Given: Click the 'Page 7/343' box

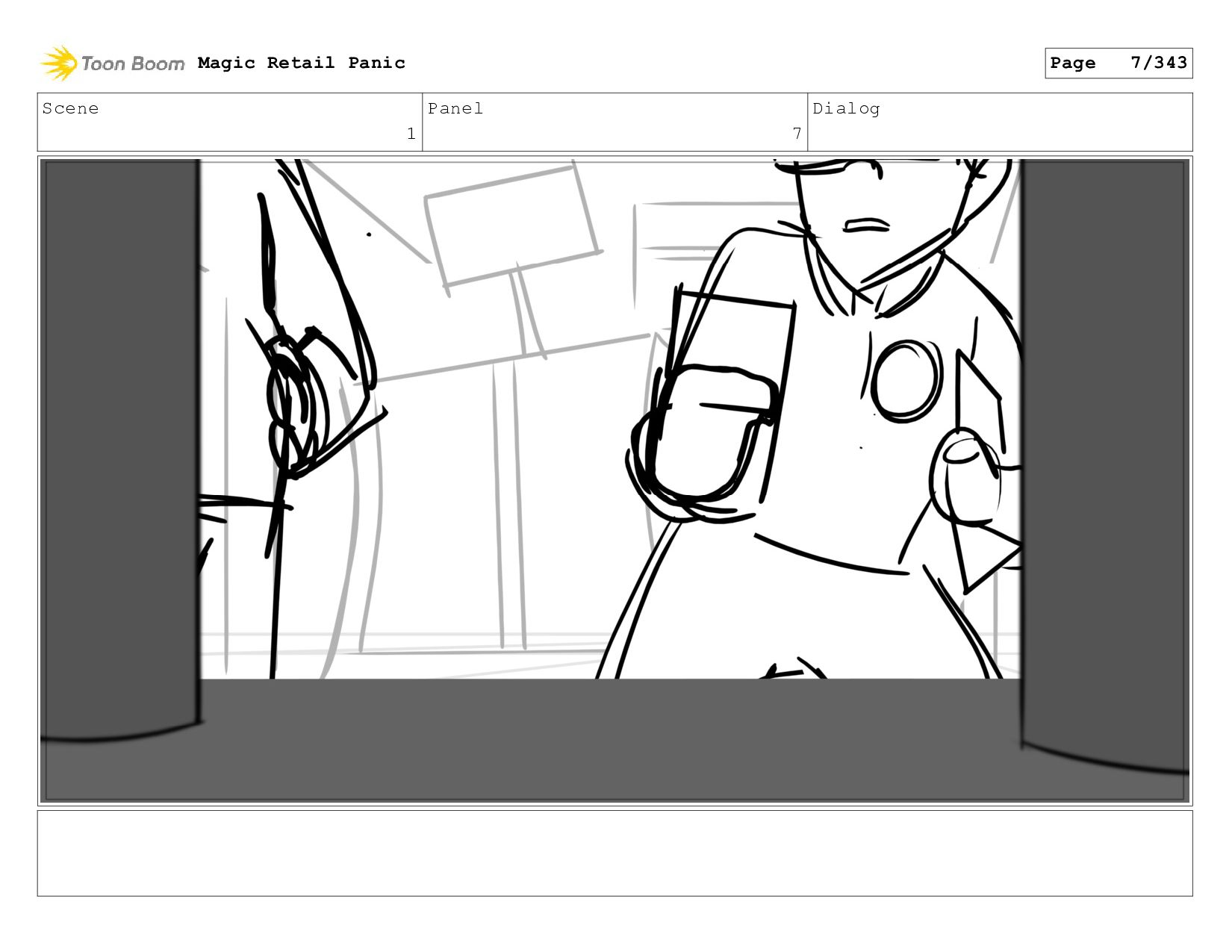Looking at the screenshot, I should point(1118,63).
